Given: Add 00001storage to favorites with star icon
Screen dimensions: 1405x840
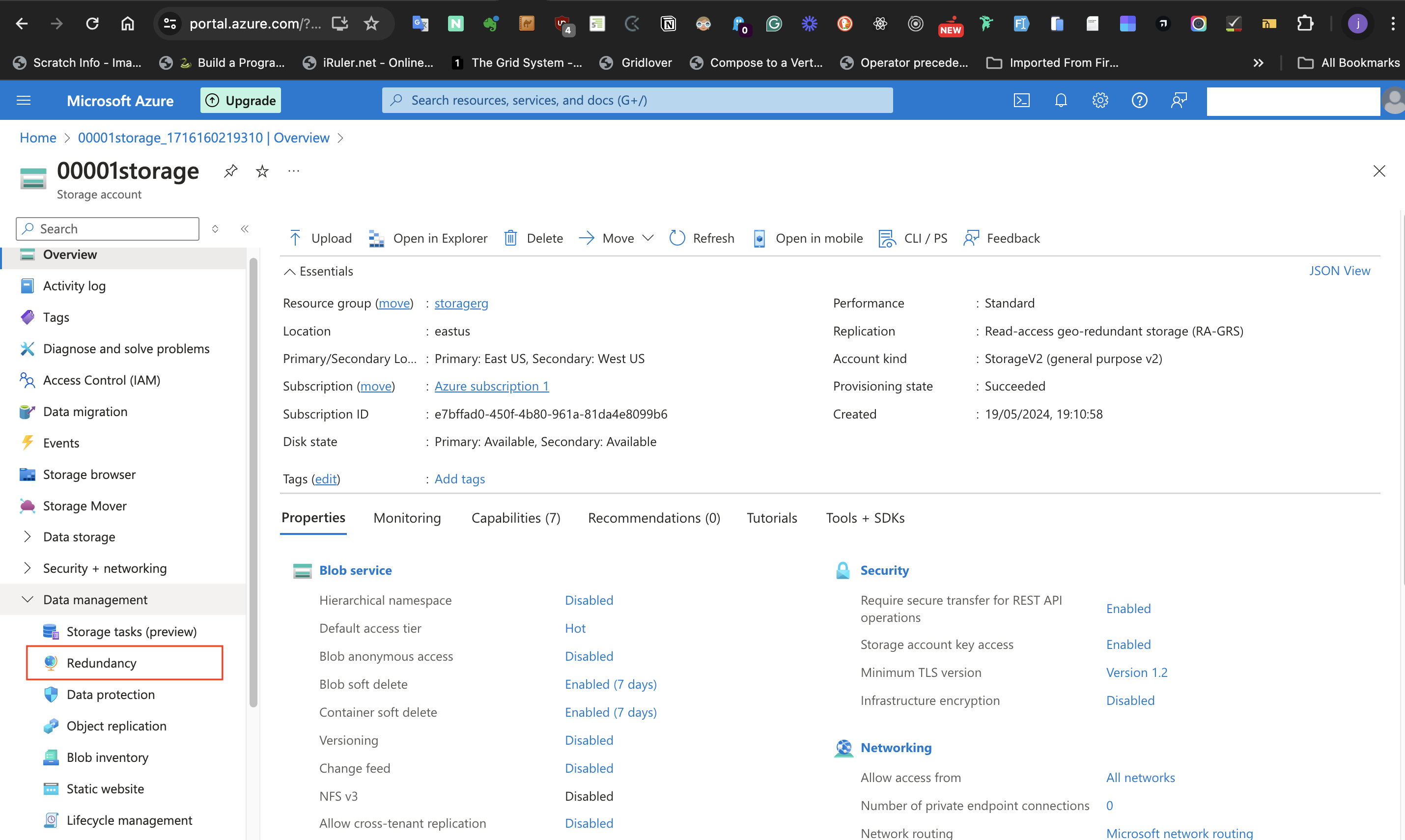Looking at the screenshot, I should tap(262, 171).
